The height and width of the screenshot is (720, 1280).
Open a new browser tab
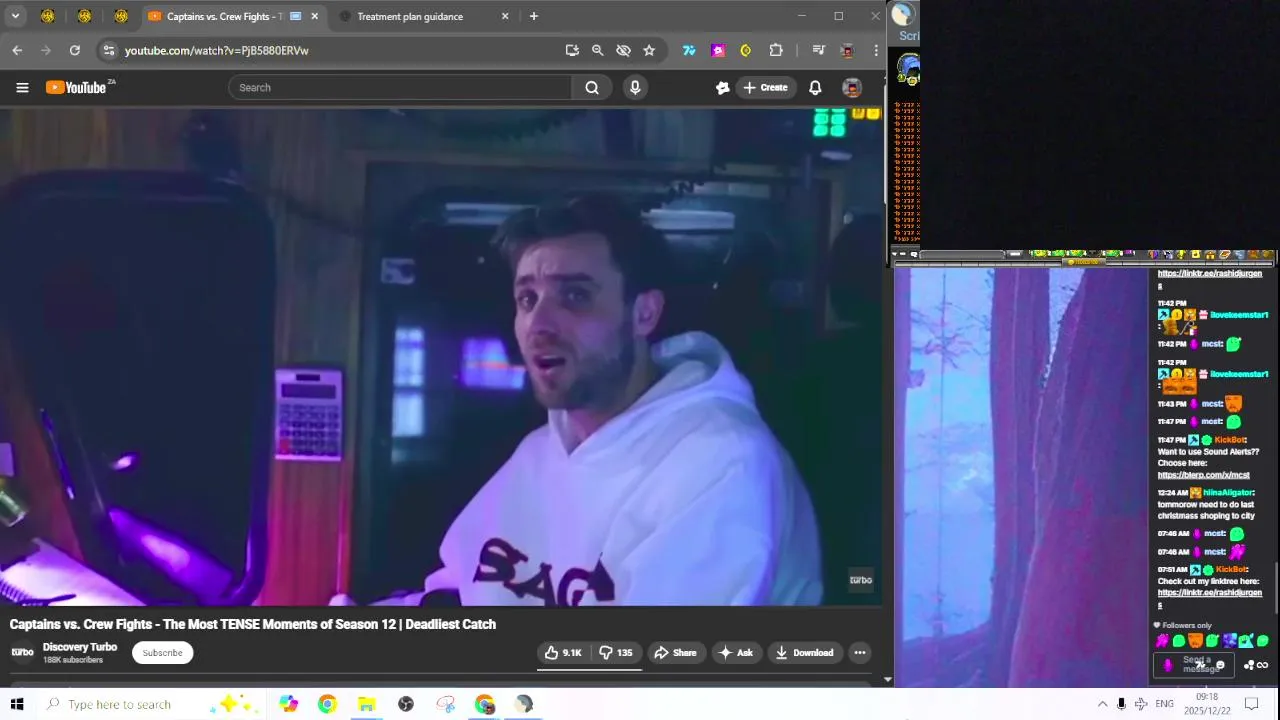(534, 16)
